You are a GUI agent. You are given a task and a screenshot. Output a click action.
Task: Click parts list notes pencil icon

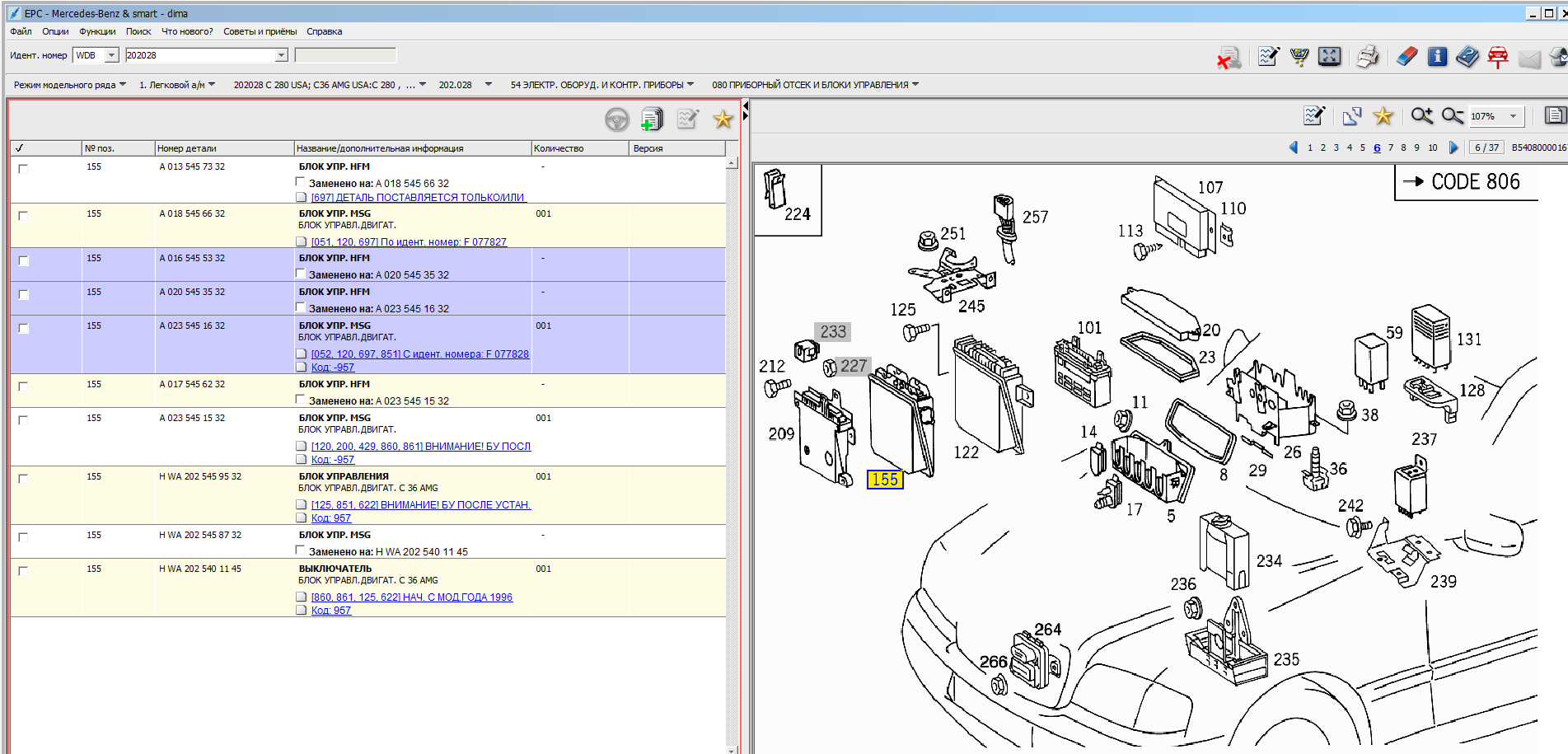(x=687, y=119)
